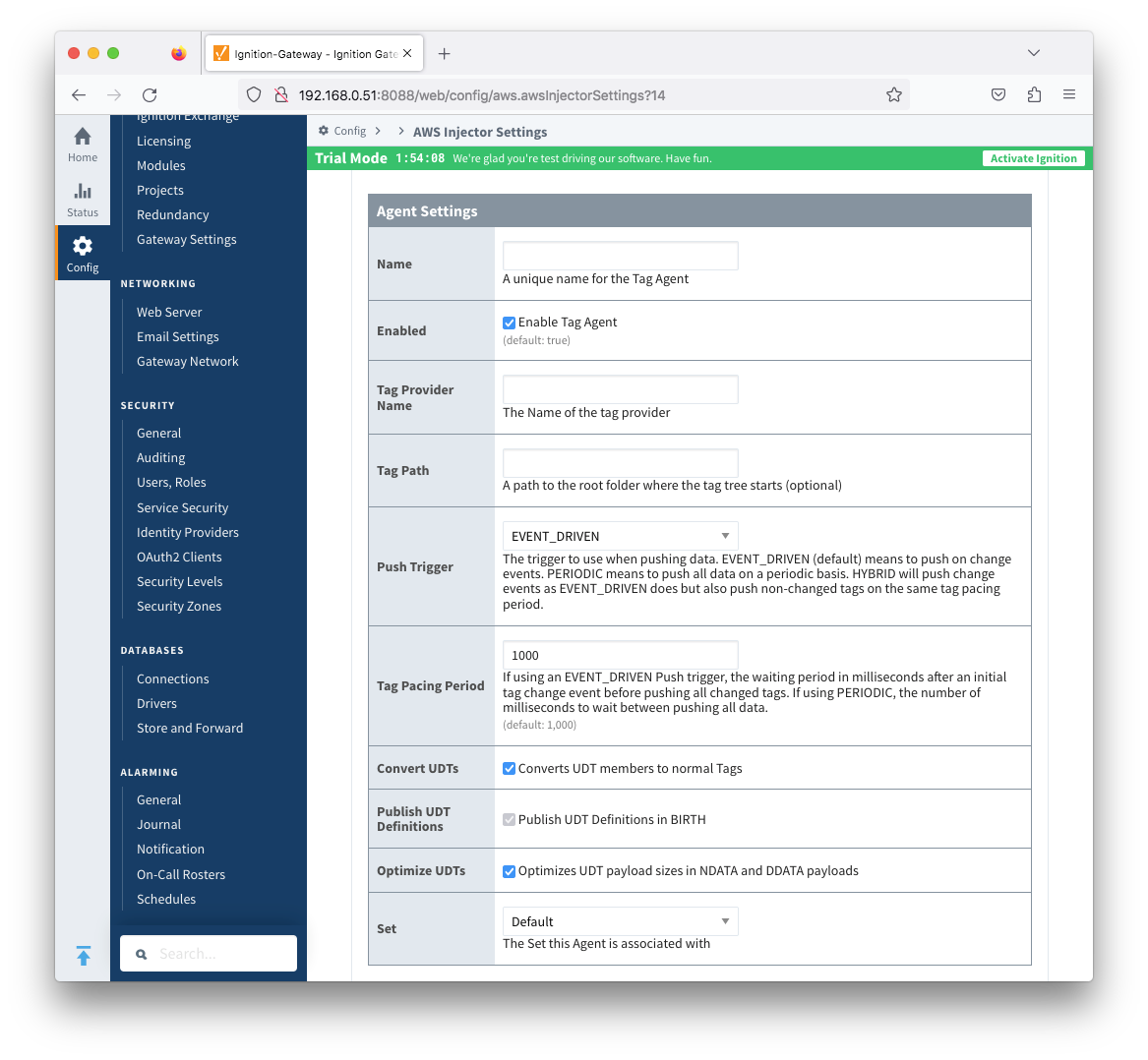The image size is (1148, 1060).
Task: Go to the Config breadcrumb link
Action: [x=349, y=131]
